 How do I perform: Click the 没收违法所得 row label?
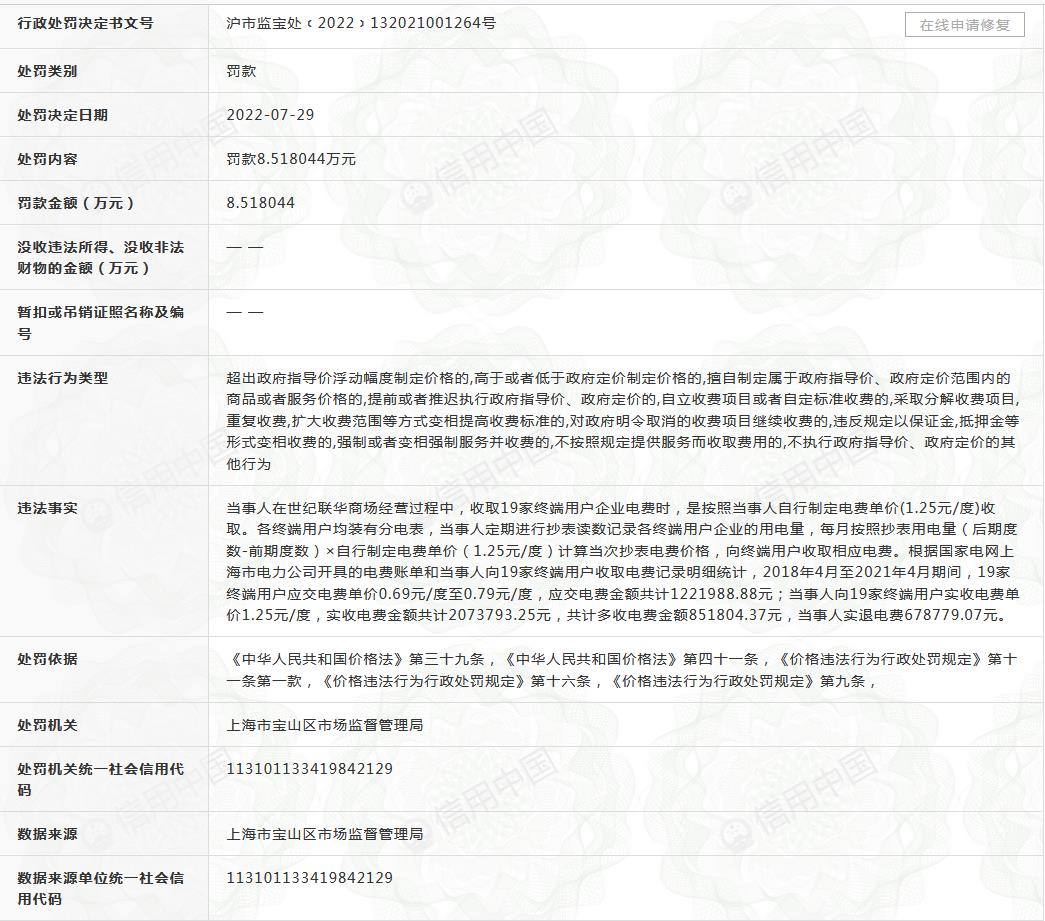tap(100, 257)
